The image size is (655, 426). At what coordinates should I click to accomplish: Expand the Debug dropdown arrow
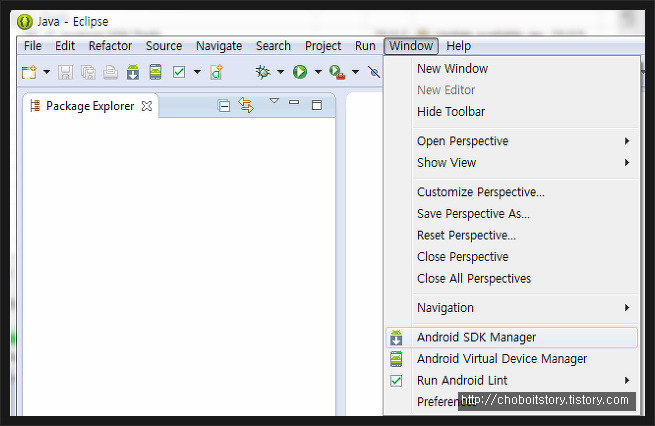click(x=280, y=72)
